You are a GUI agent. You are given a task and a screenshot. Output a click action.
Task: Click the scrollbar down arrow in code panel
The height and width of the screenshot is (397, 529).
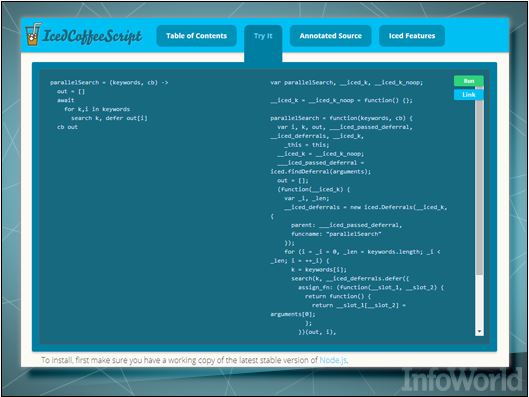(x=479, y=332)
